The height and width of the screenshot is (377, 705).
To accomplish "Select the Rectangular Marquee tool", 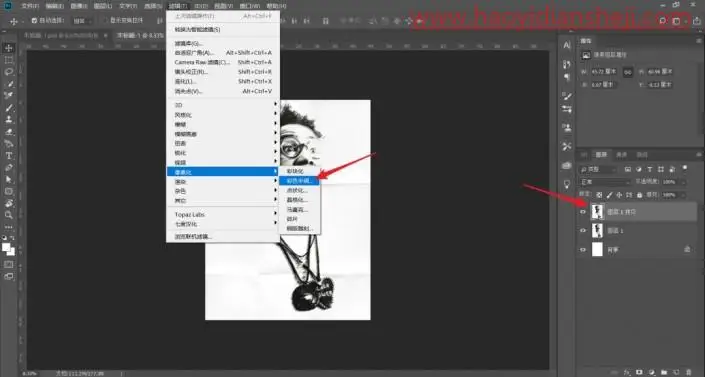I will pos(9,60).
